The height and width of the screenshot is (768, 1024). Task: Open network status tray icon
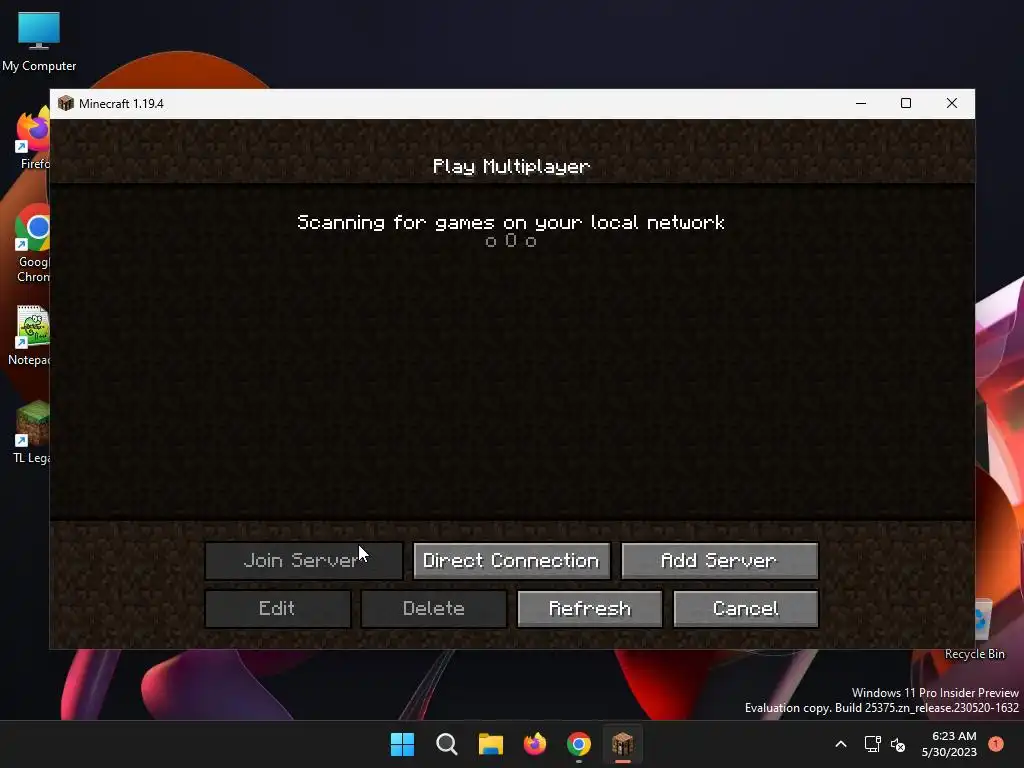(x=872, y=744)
